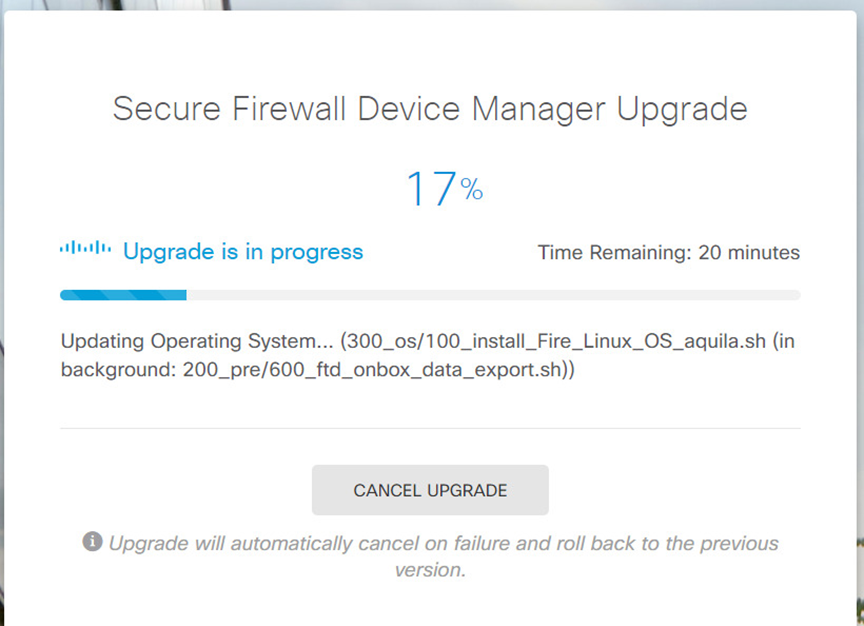Select the Secure Firewall Device Manager Upgrade title
The width and height of the screenshot is (864, 626).
pos(430,109)
